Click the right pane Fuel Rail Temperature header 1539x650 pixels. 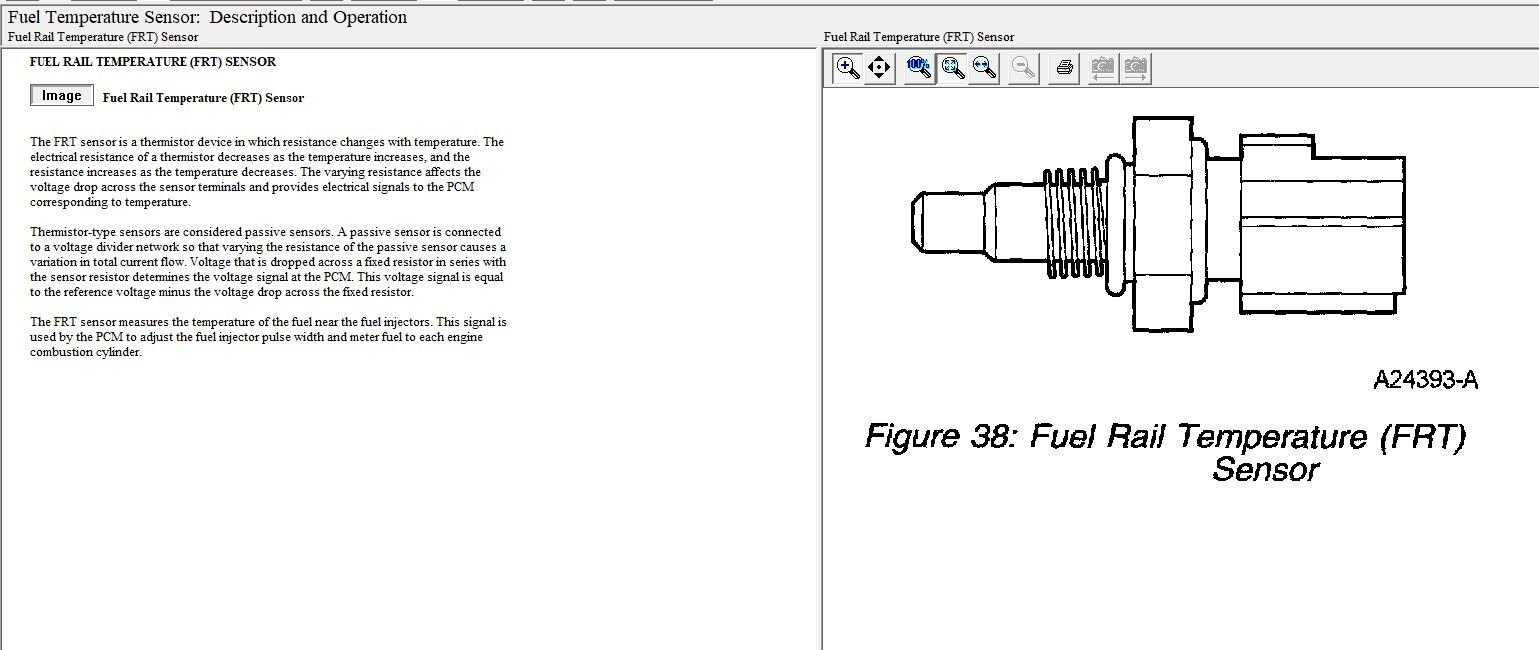[x=919, y=37]
